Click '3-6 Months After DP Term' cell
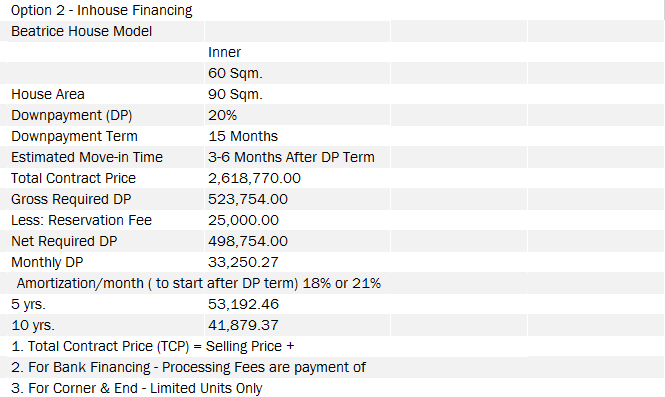The width and height of the screenshot is (665, 397). [x=291, y=157]
